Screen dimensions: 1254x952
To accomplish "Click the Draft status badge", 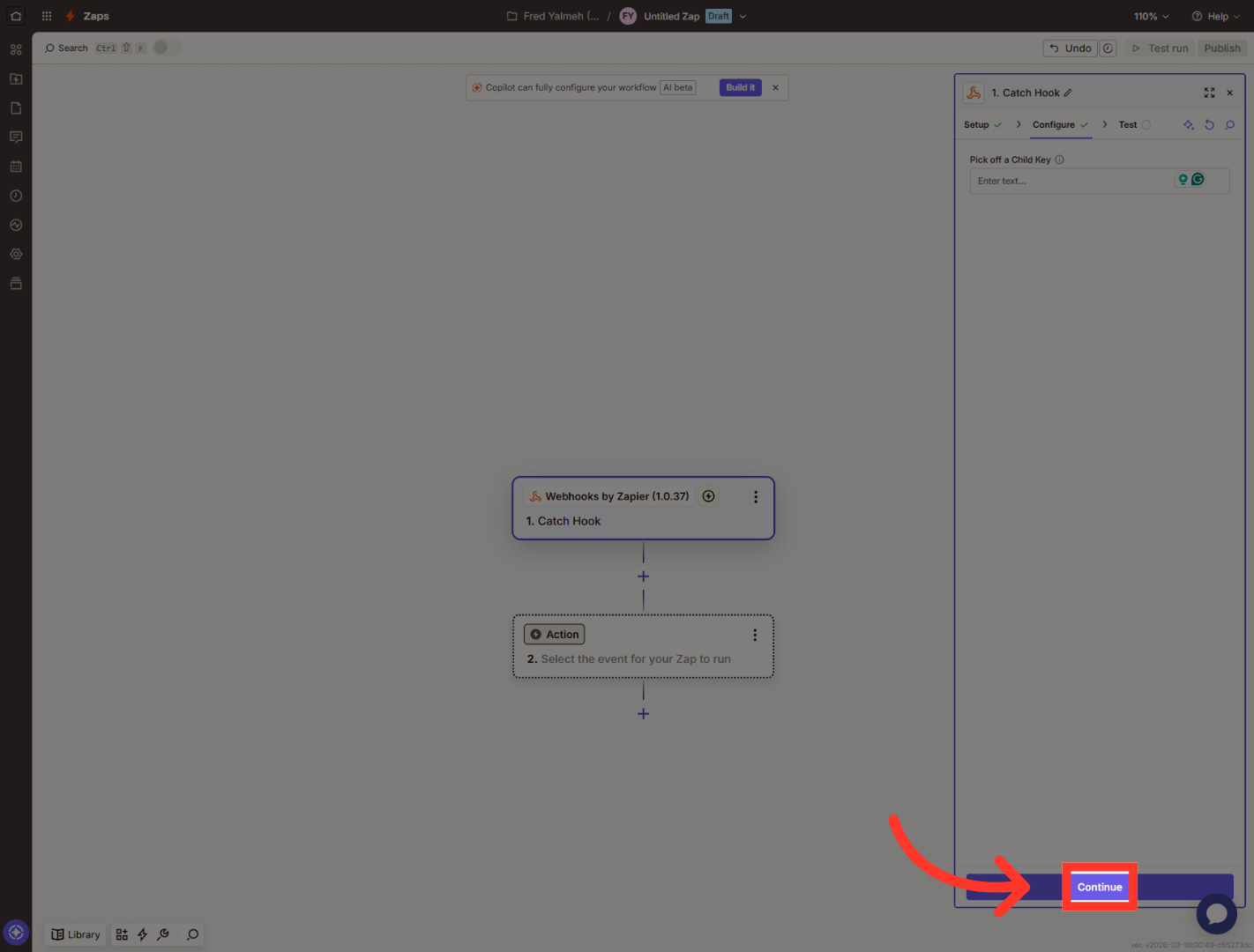I will tap(719, 16).
